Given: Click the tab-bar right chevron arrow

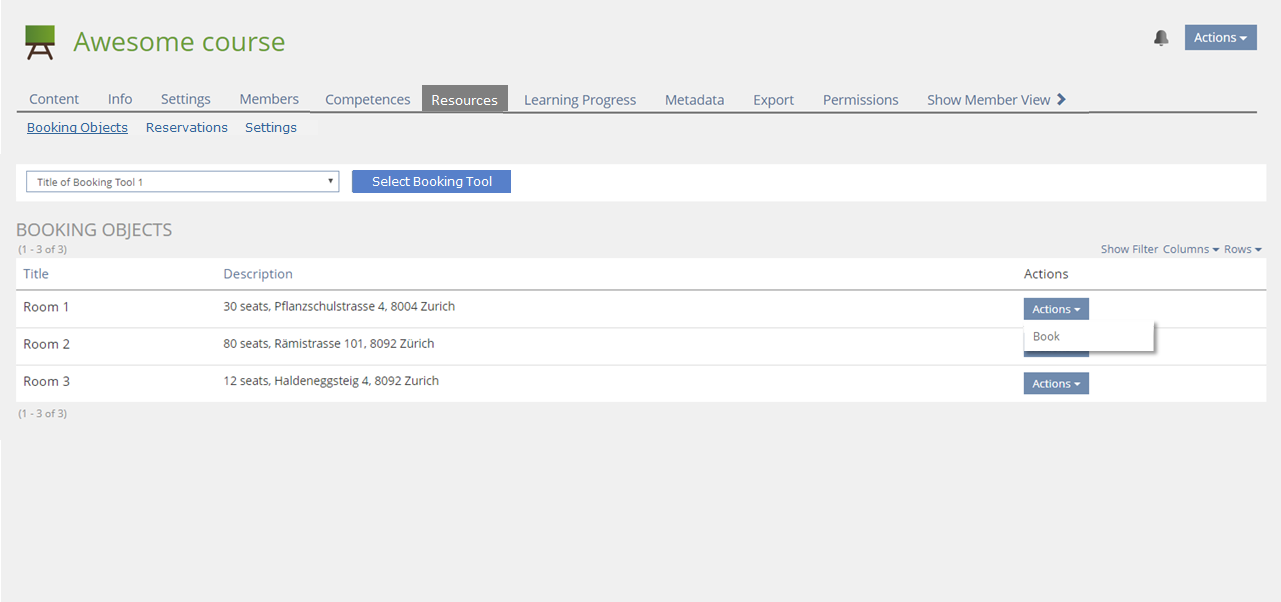Looking at the screenshot, I should (x=1062, y=99).
